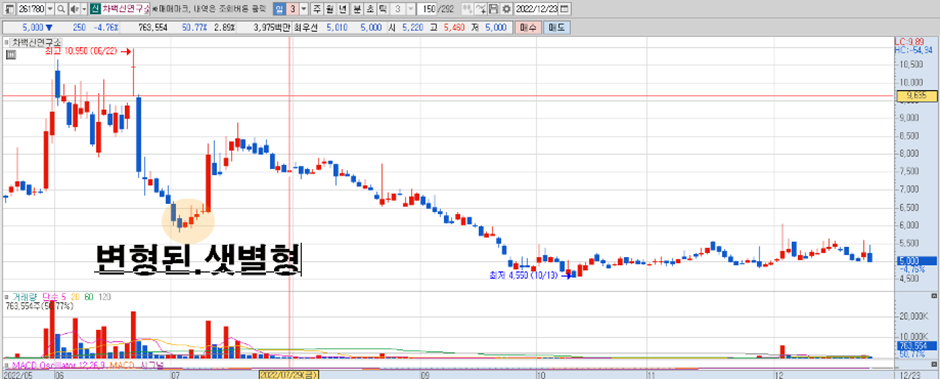Open the calendar picker icon

[x=565, y=9]
